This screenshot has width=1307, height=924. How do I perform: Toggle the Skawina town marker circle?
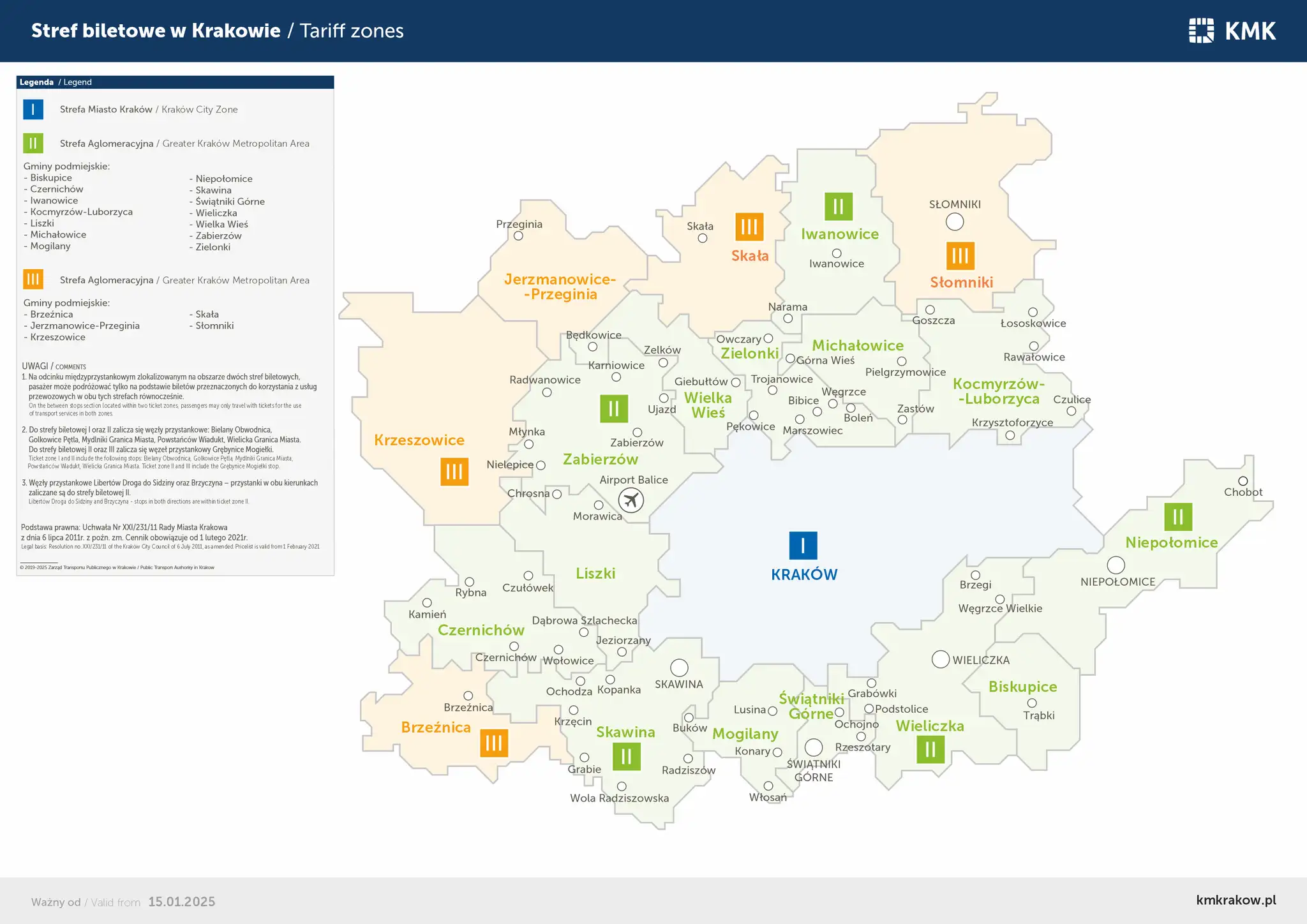point(679,666)
